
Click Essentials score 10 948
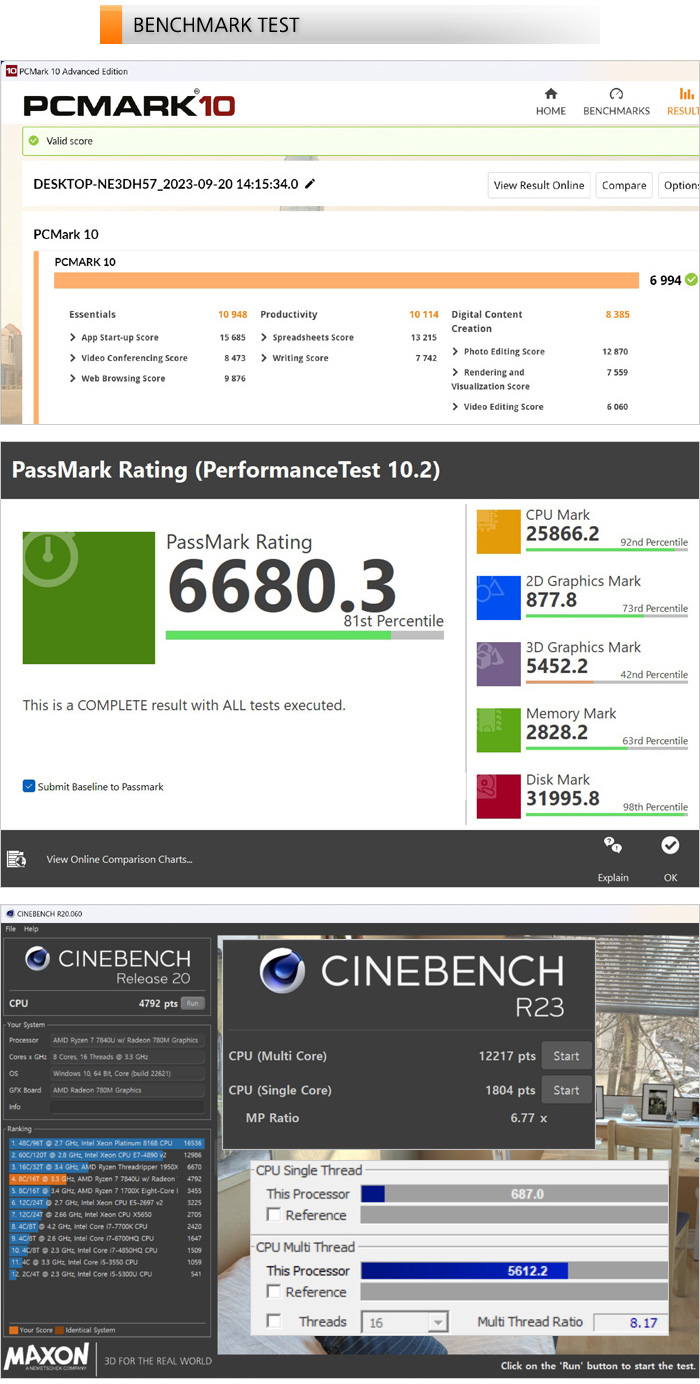coord(232,314)
